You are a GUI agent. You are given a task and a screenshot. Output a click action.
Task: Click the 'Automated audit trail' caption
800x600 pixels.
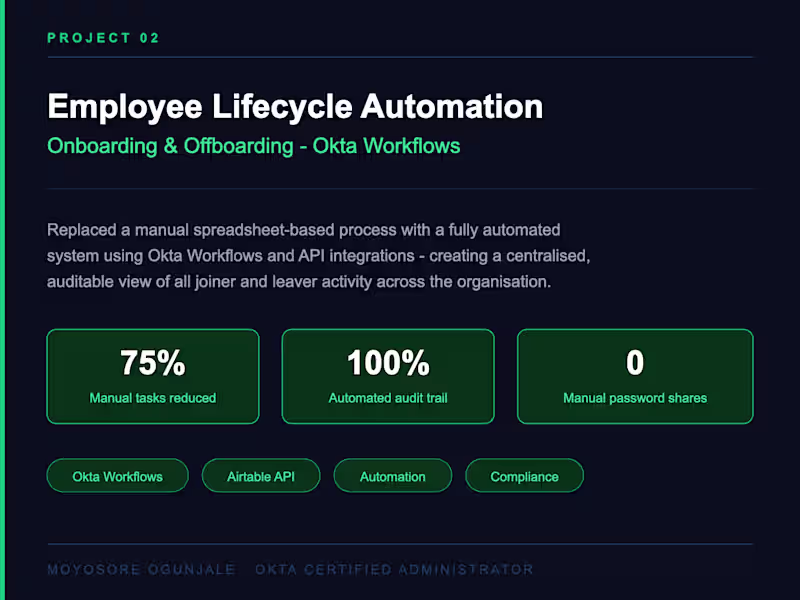388,398
